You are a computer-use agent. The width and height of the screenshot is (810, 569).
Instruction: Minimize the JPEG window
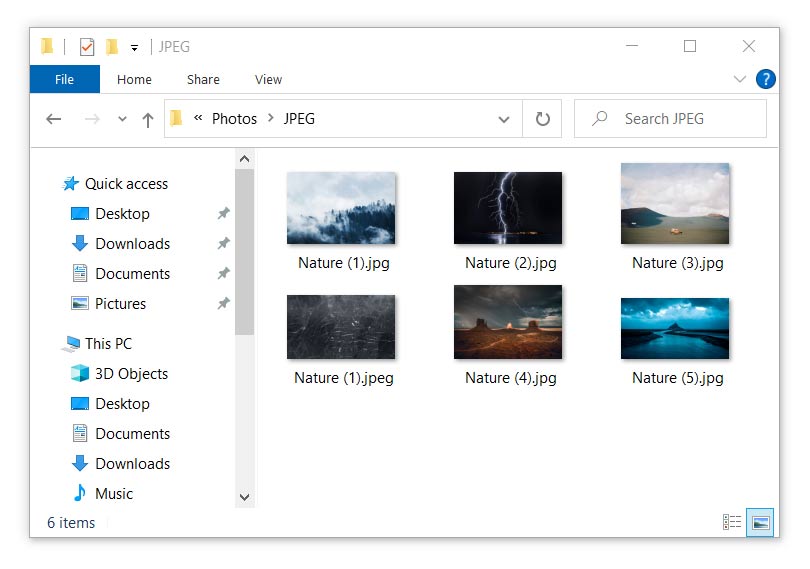click(632, 47)
